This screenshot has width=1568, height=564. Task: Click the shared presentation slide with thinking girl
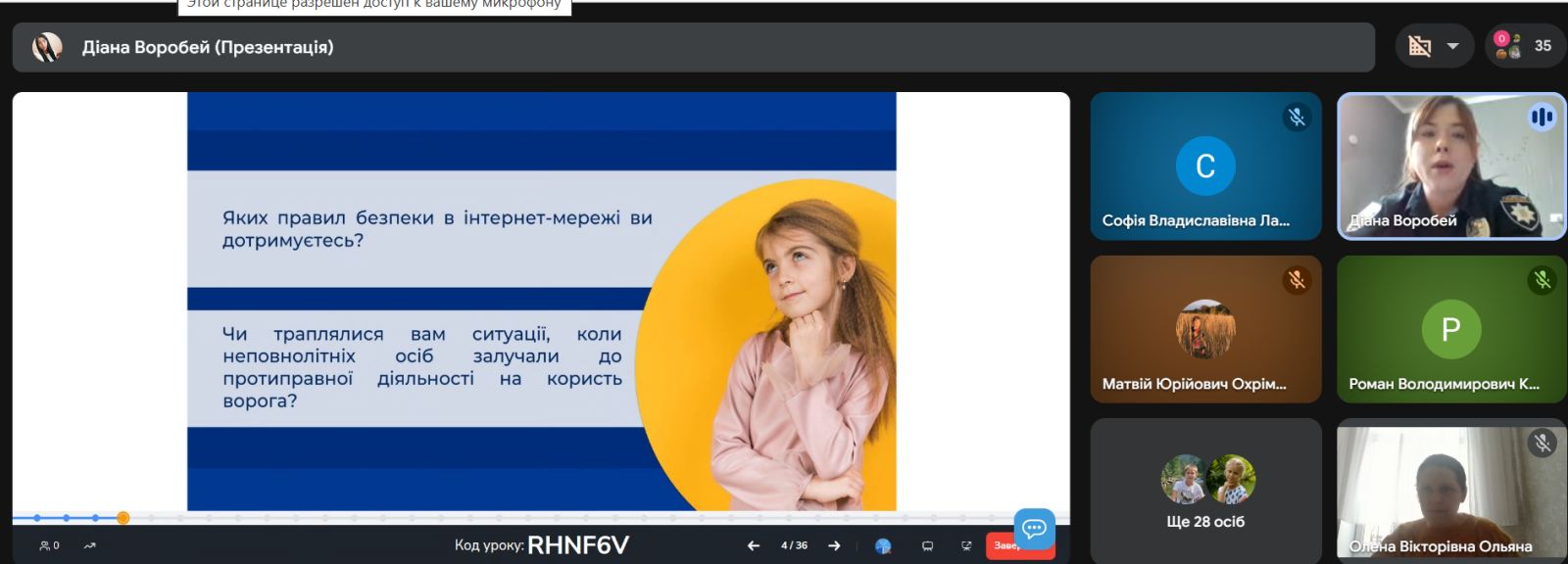click(541, 302)
